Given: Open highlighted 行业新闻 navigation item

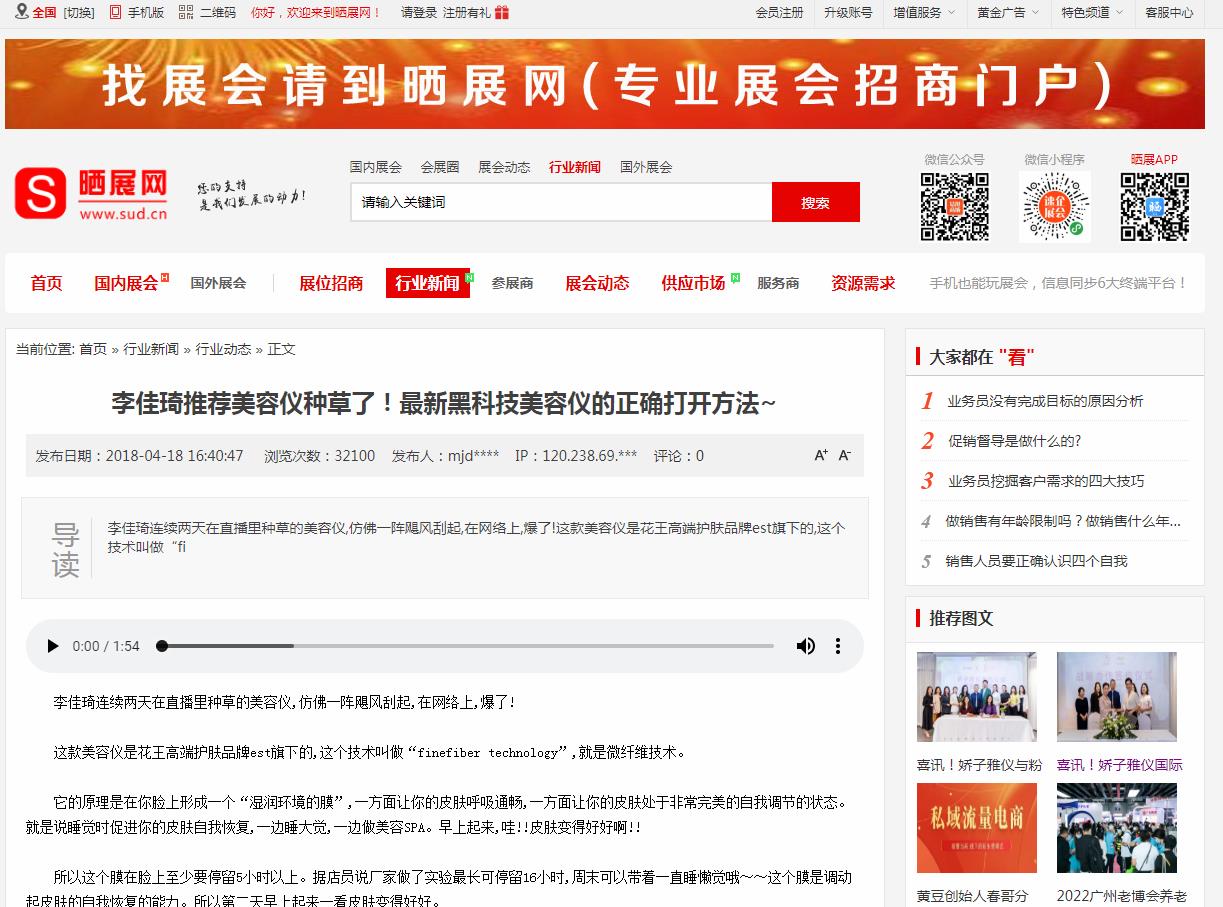Looking at the screenshot, I should click(x=427, y=283).
